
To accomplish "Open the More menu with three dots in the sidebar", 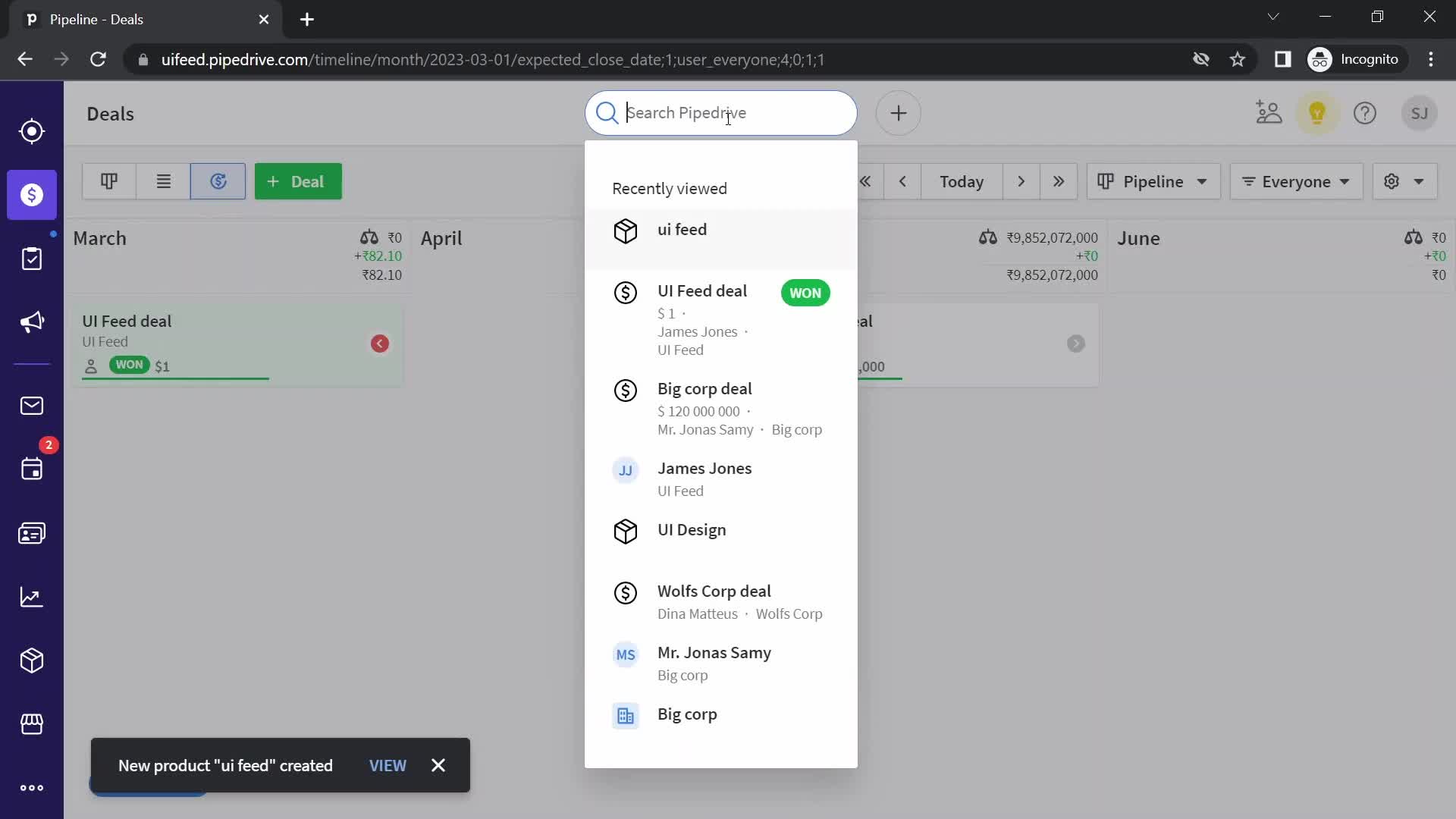I will [32, 788].
